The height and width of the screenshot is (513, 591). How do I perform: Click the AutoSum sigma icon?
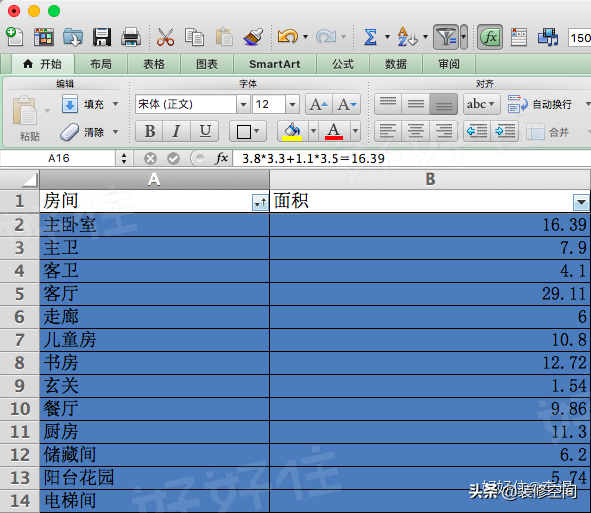(x=370, y=37)
